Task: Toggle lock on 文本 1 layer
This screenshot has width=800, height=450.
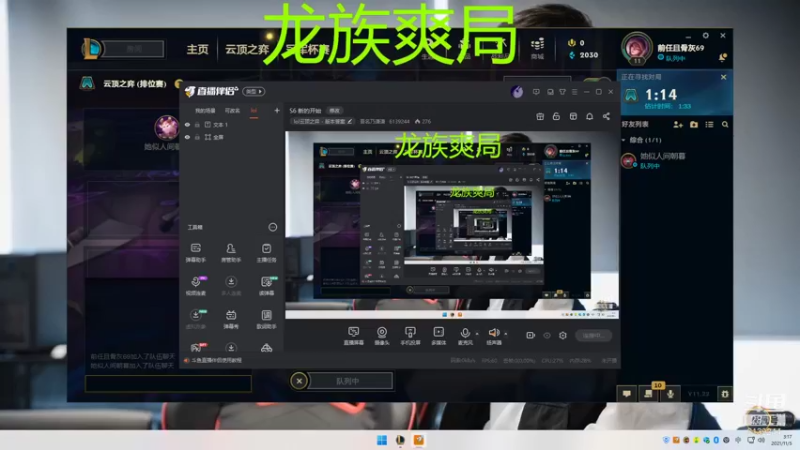Action: click(x=197, y=124)
